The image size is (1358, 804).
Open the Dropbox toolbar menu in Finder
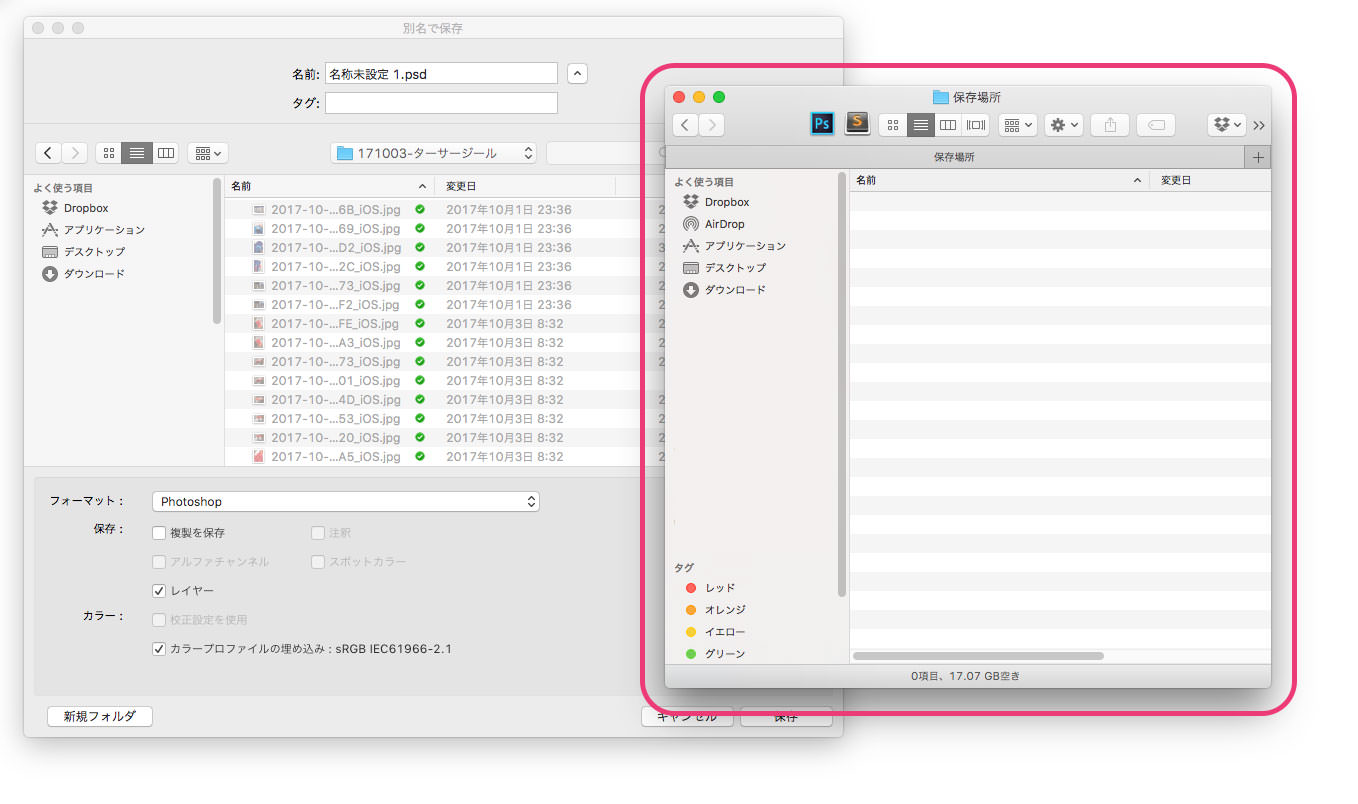(1226, 125)
